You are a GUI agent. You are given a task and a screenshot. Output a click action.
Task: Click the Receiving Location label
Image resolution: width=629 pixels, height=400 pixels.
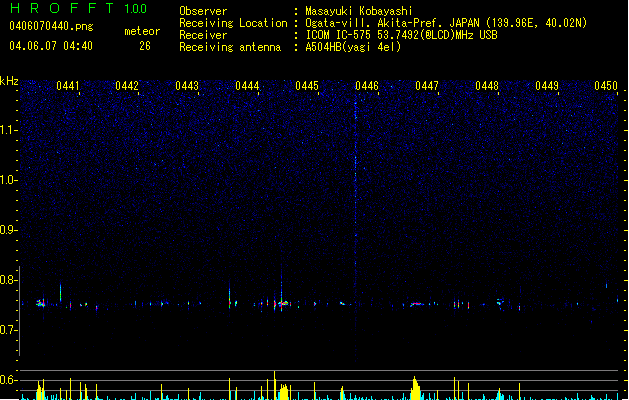233,23
